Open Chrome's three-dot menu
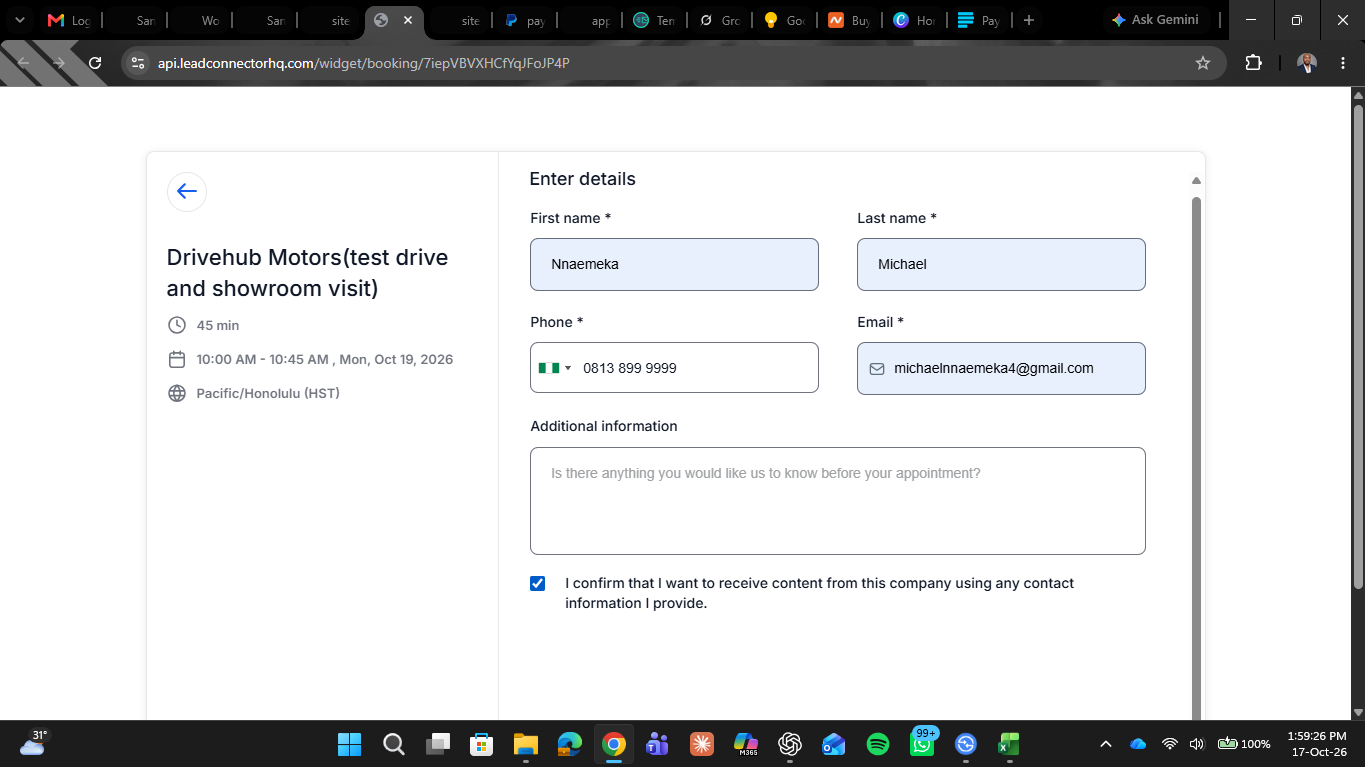The width and height of the screenshot is (1365, 767). point(1341,63)
